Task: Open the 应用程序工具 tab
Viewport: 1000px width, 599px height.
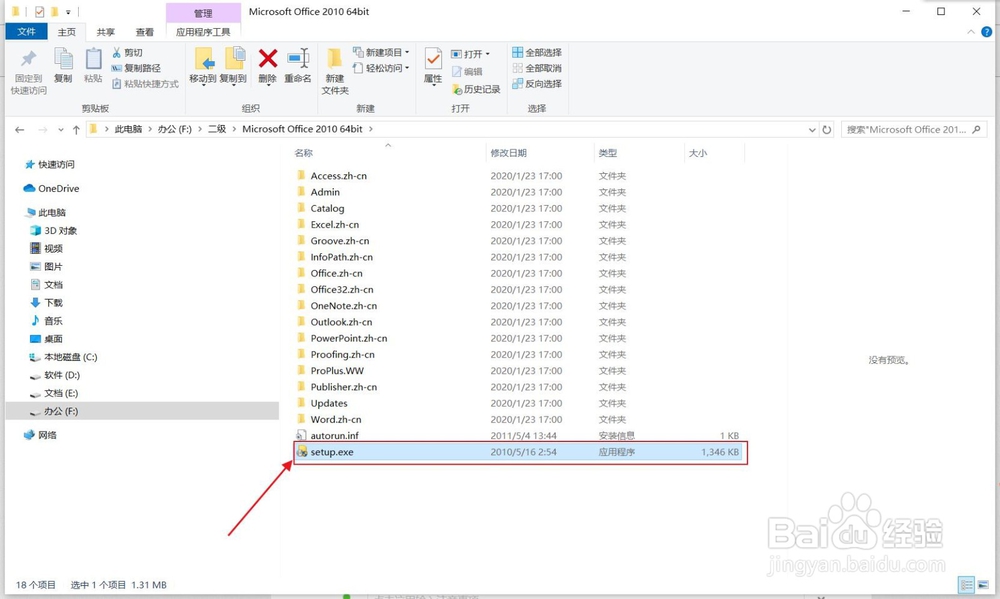Action: (203, 32)
